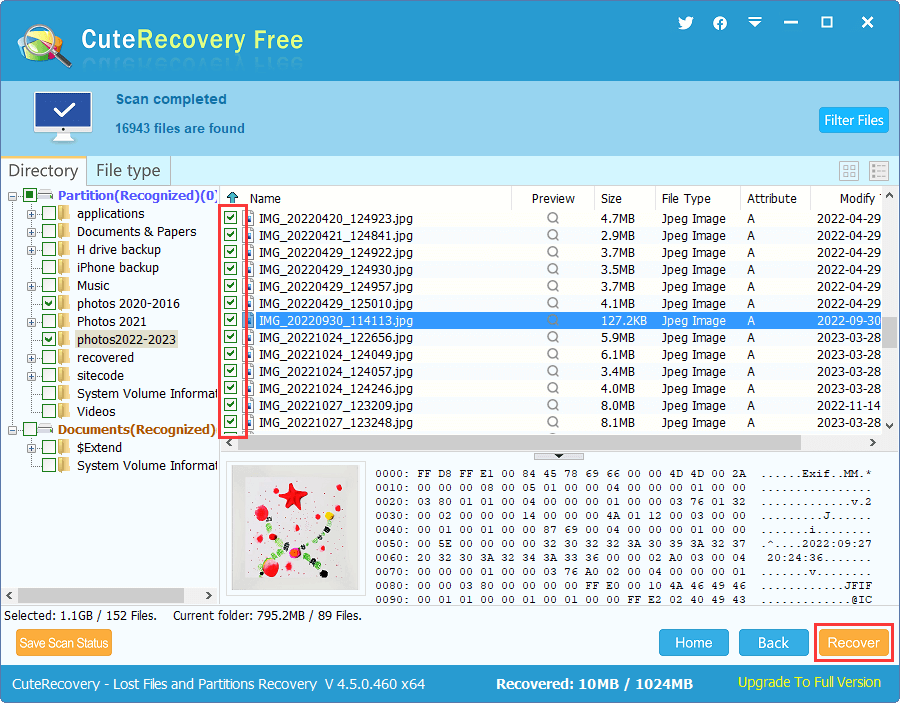Open the Facebook share icon
The image size is (900, 703).
point(720,23)
